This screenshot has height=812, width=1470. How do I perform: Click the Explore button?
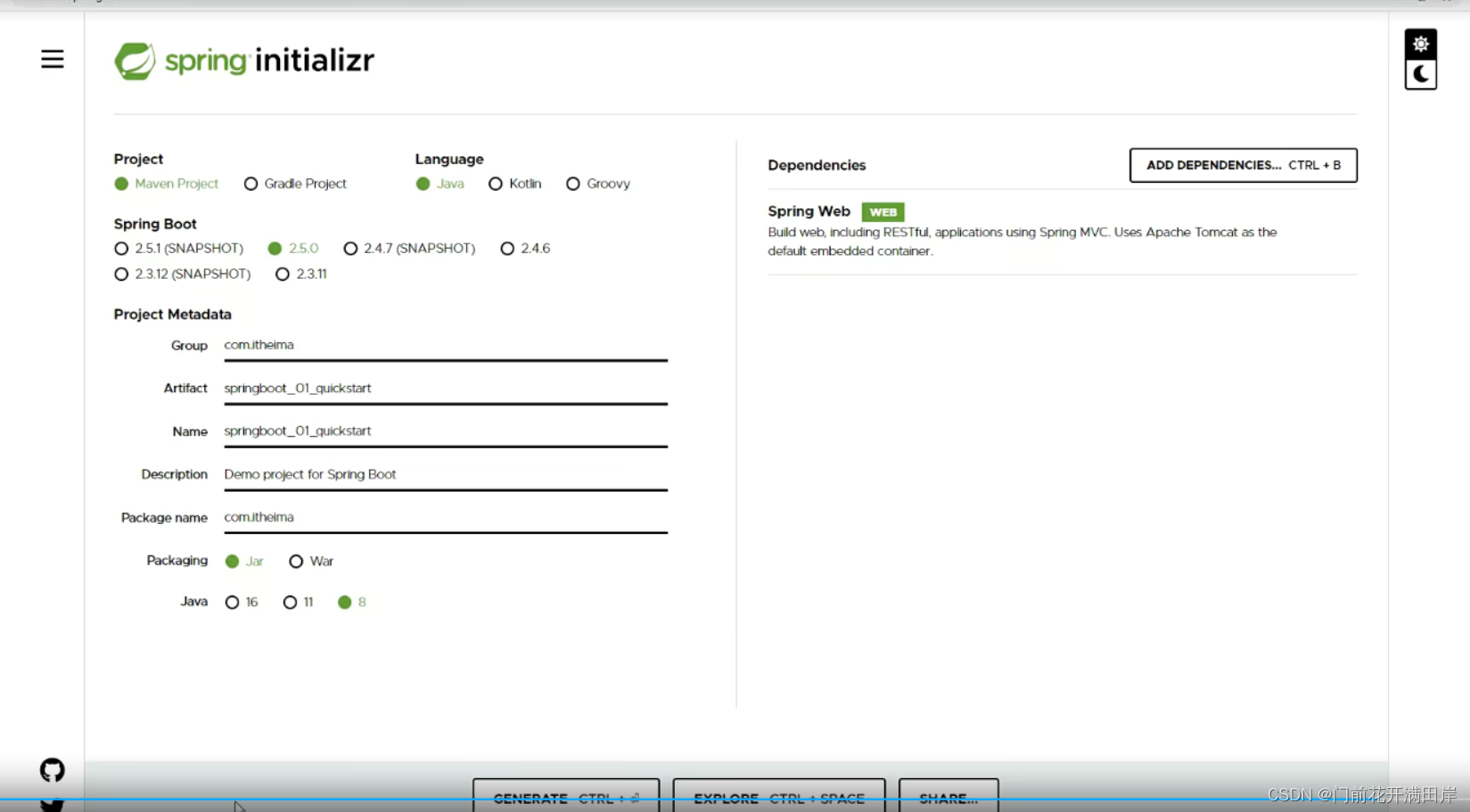click(x=779, y=795)
